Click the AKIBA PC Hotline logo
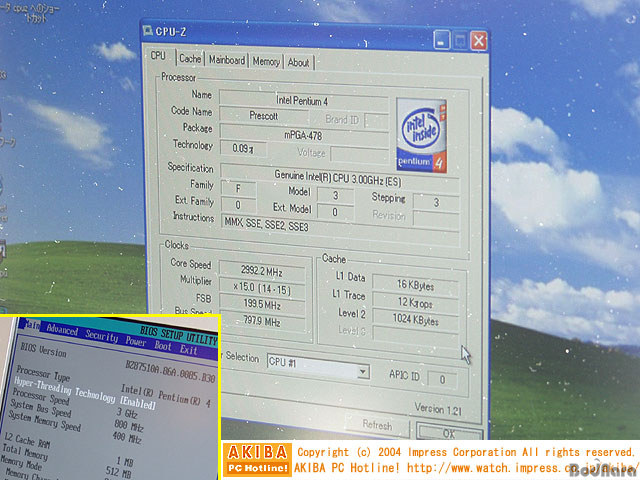Screen dimensions: 640x480 click(x=258, y=460)
